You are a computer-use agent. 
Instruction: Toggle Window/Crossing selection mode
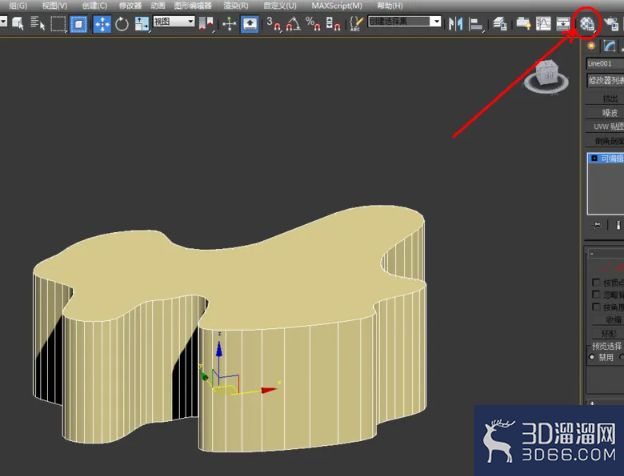click(78, 24)
